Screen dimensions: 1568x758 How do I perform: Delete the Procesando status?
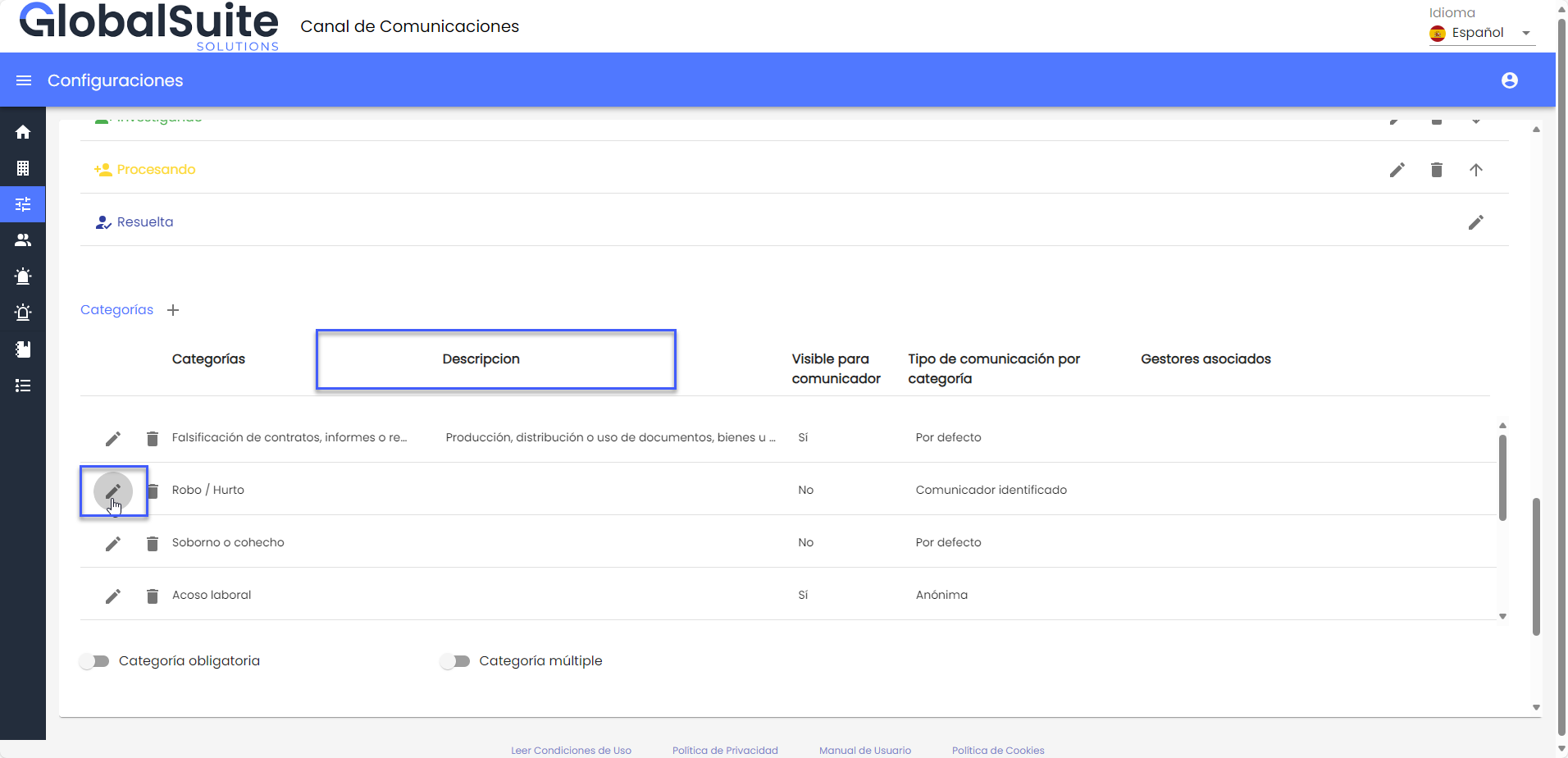point(1436,170)
